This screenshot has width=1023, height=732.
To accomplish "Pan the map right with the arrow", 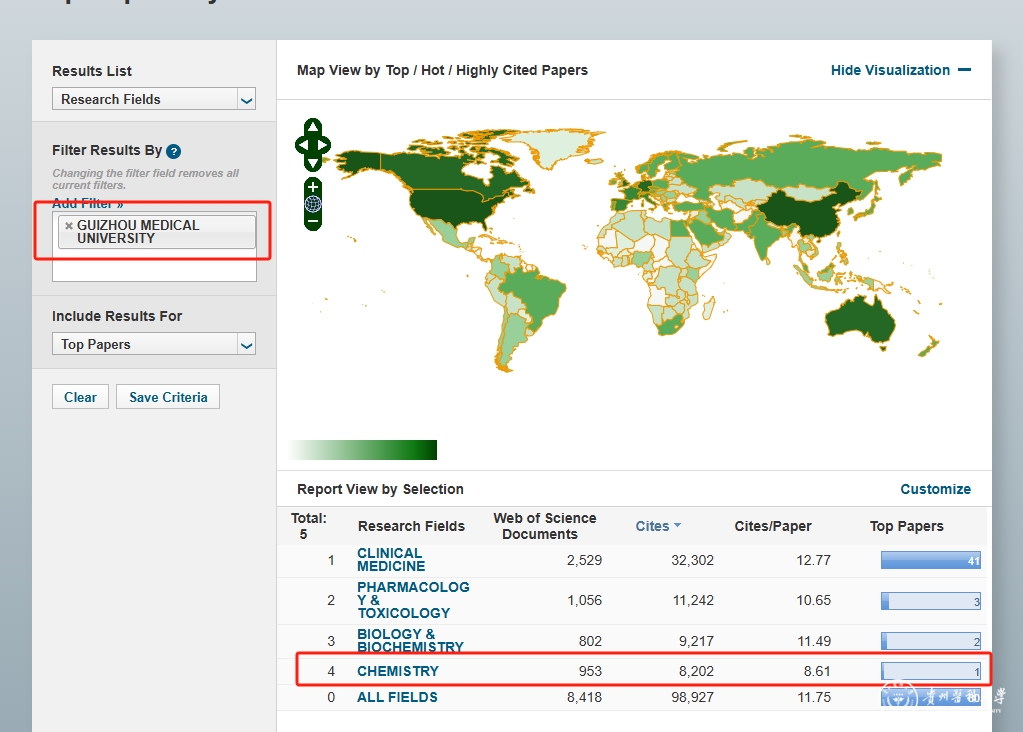I will tap(326, 145).
